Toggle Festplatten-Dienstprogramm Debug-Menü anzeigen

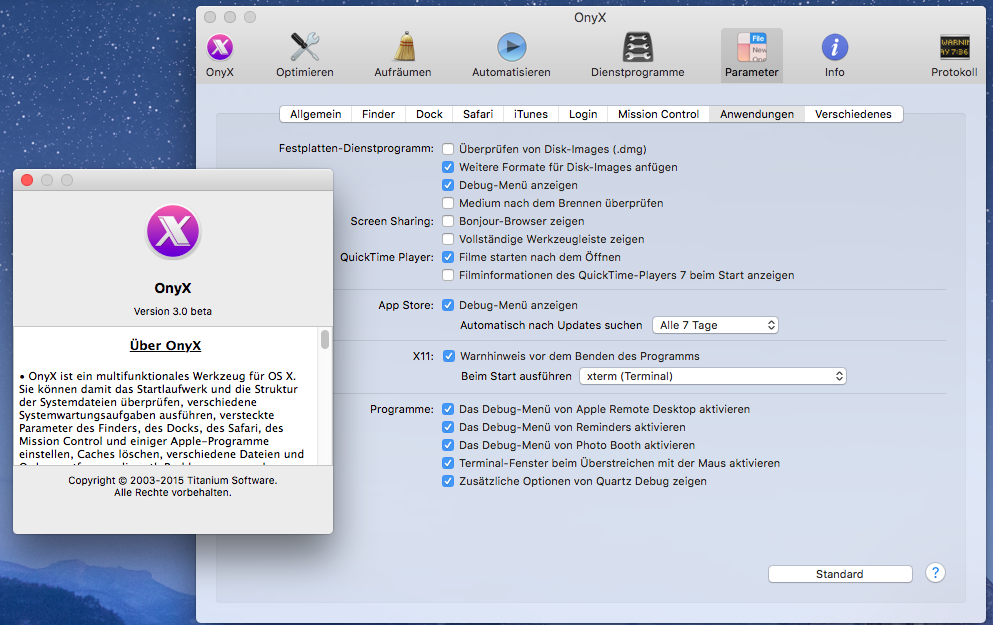tap(448, 185)
